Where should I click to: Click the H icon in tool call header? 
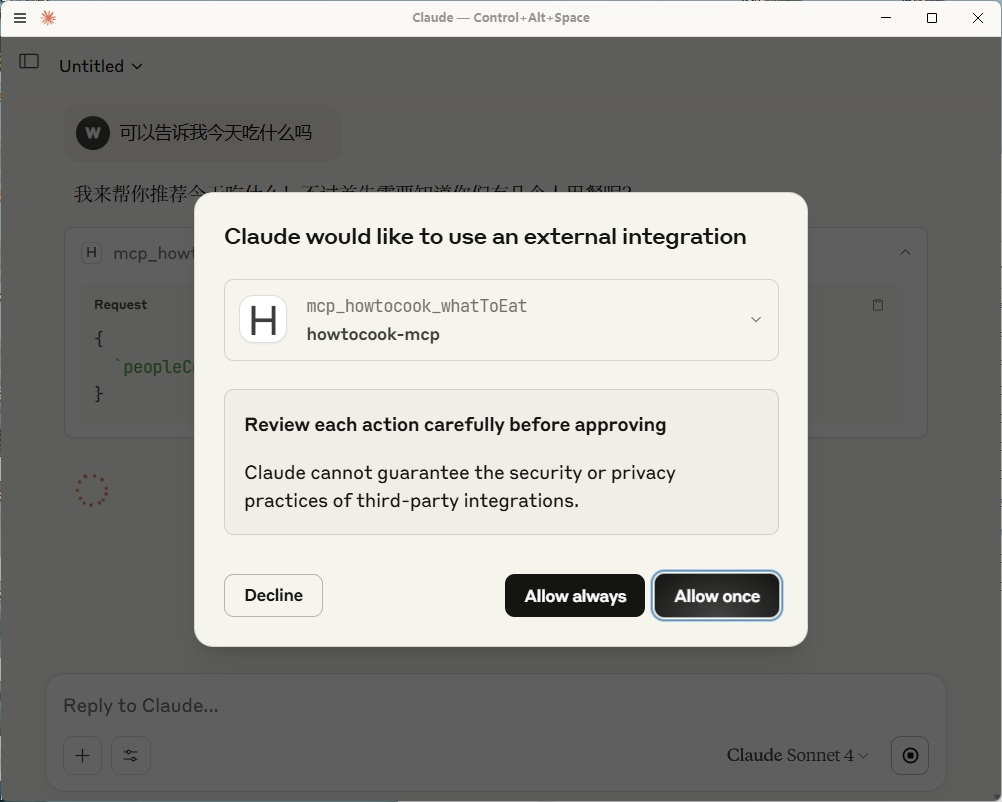click(91, 253)
